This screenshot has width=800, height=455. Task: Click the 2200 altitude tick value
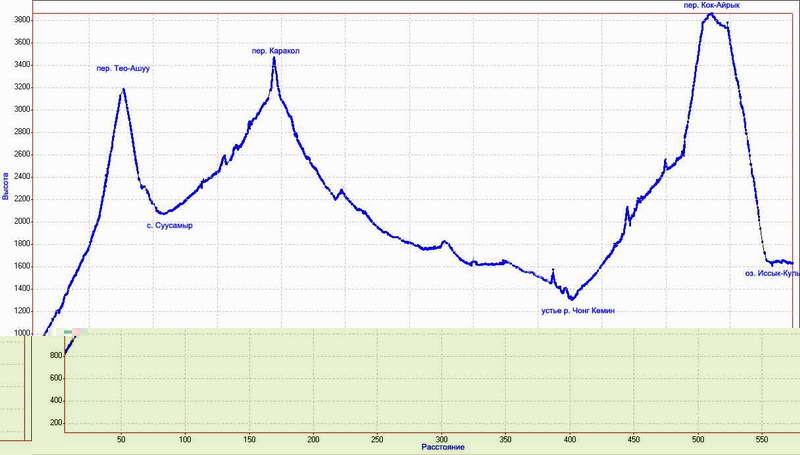[22, 199]
